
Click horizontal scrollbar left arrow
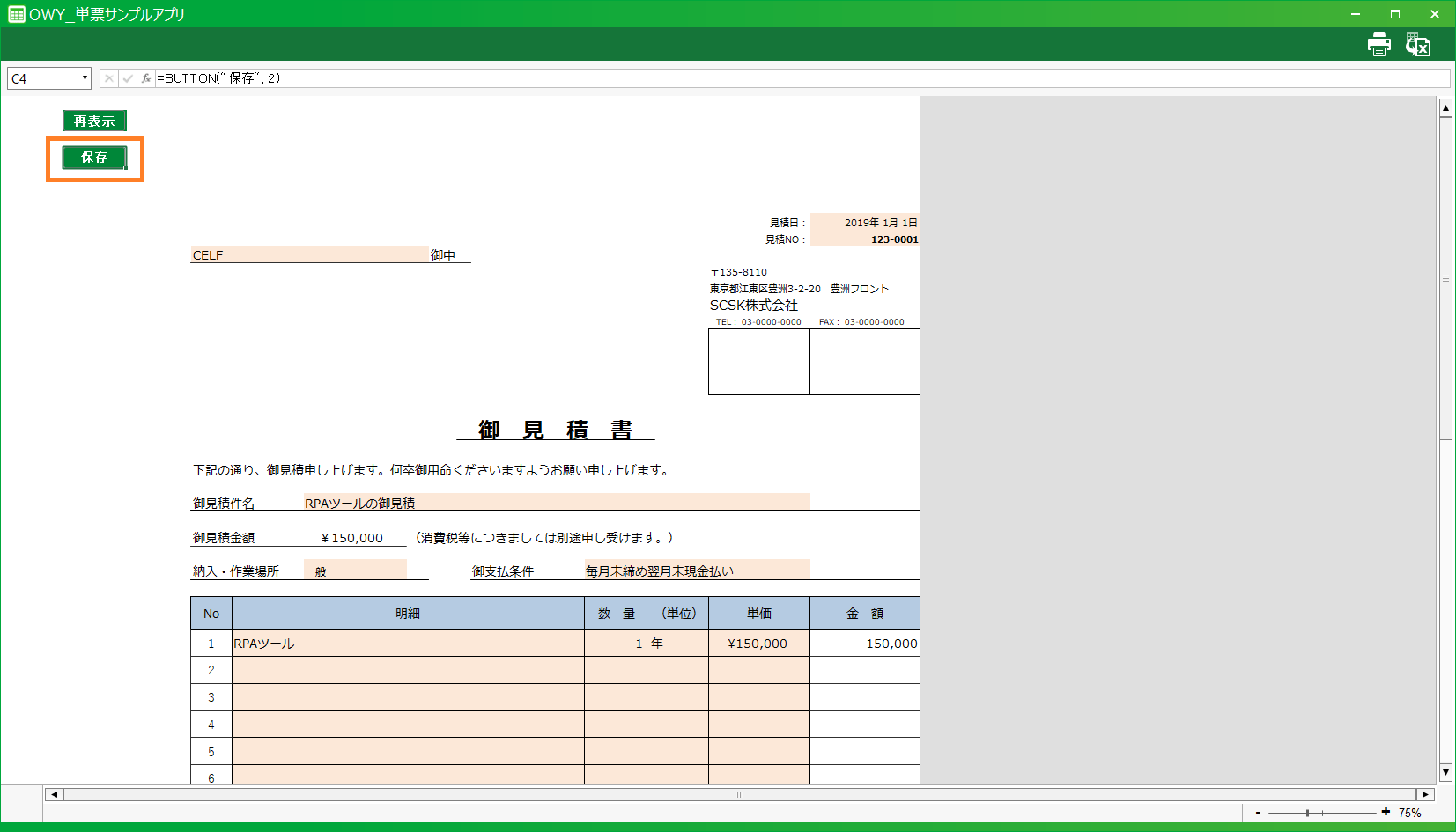54,794
